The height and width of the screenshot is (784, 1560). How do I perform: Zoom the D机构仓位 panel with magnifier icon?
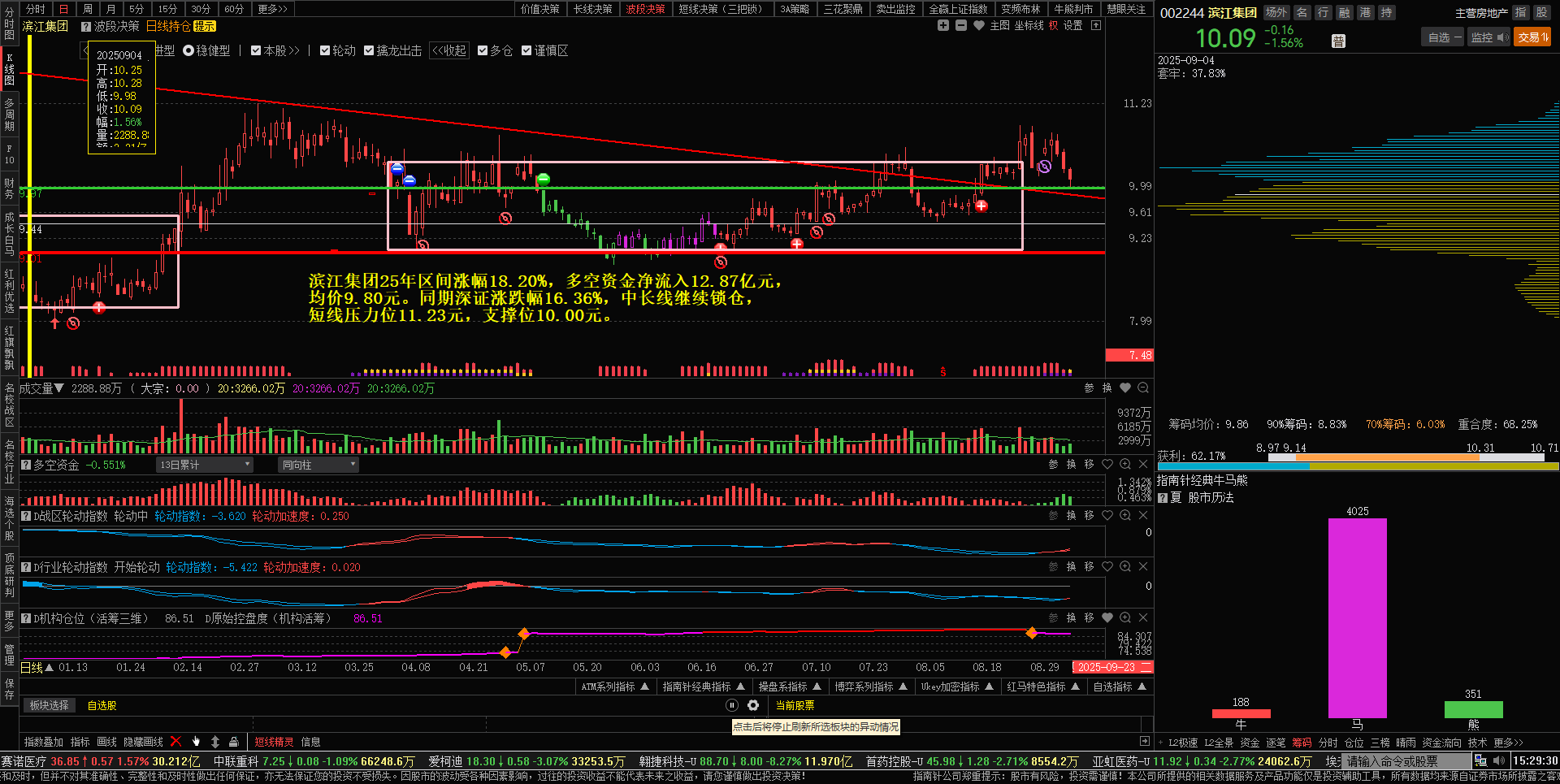(1125, 617)
